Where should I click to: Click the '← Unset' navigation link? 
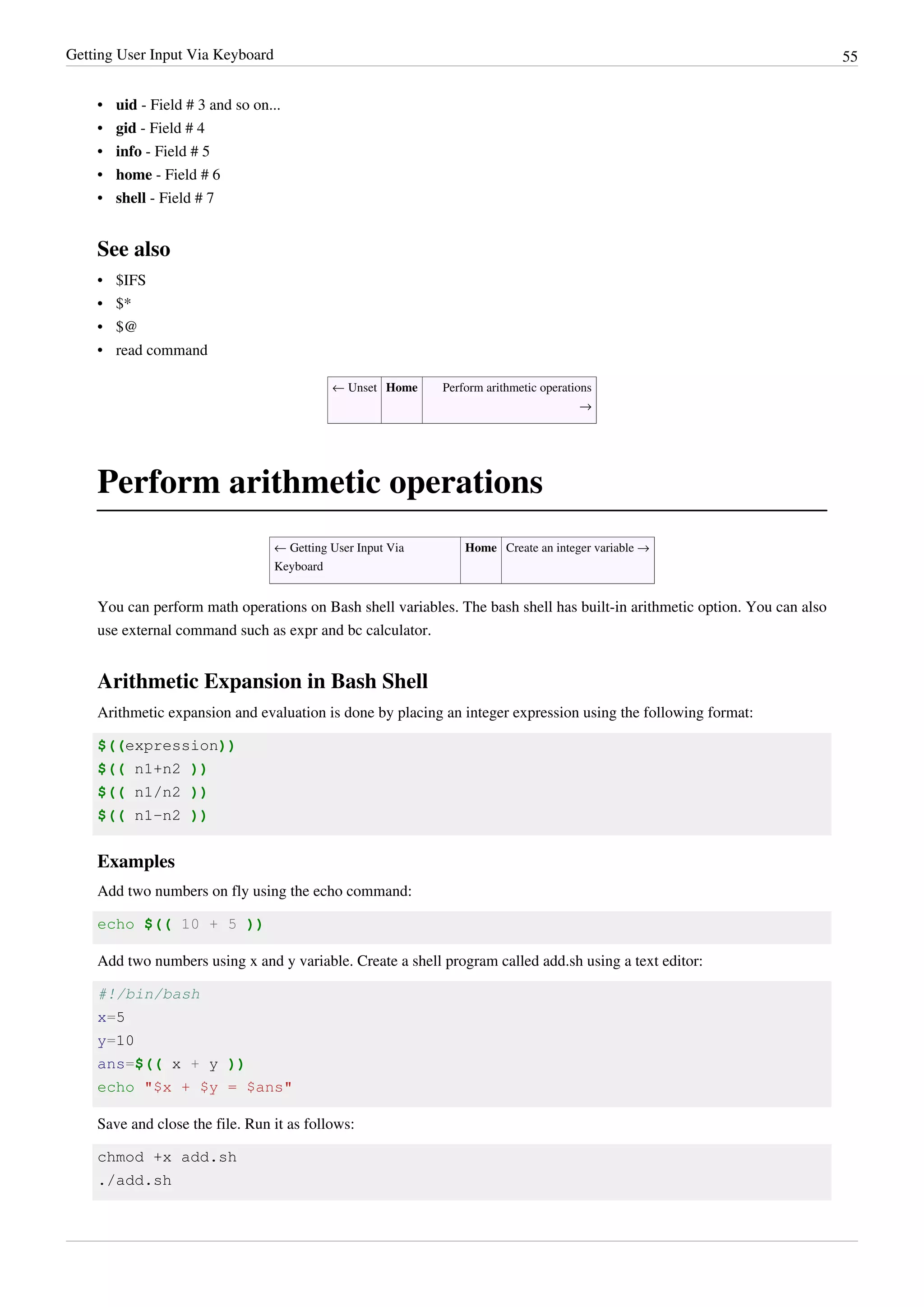click(355, 388)
